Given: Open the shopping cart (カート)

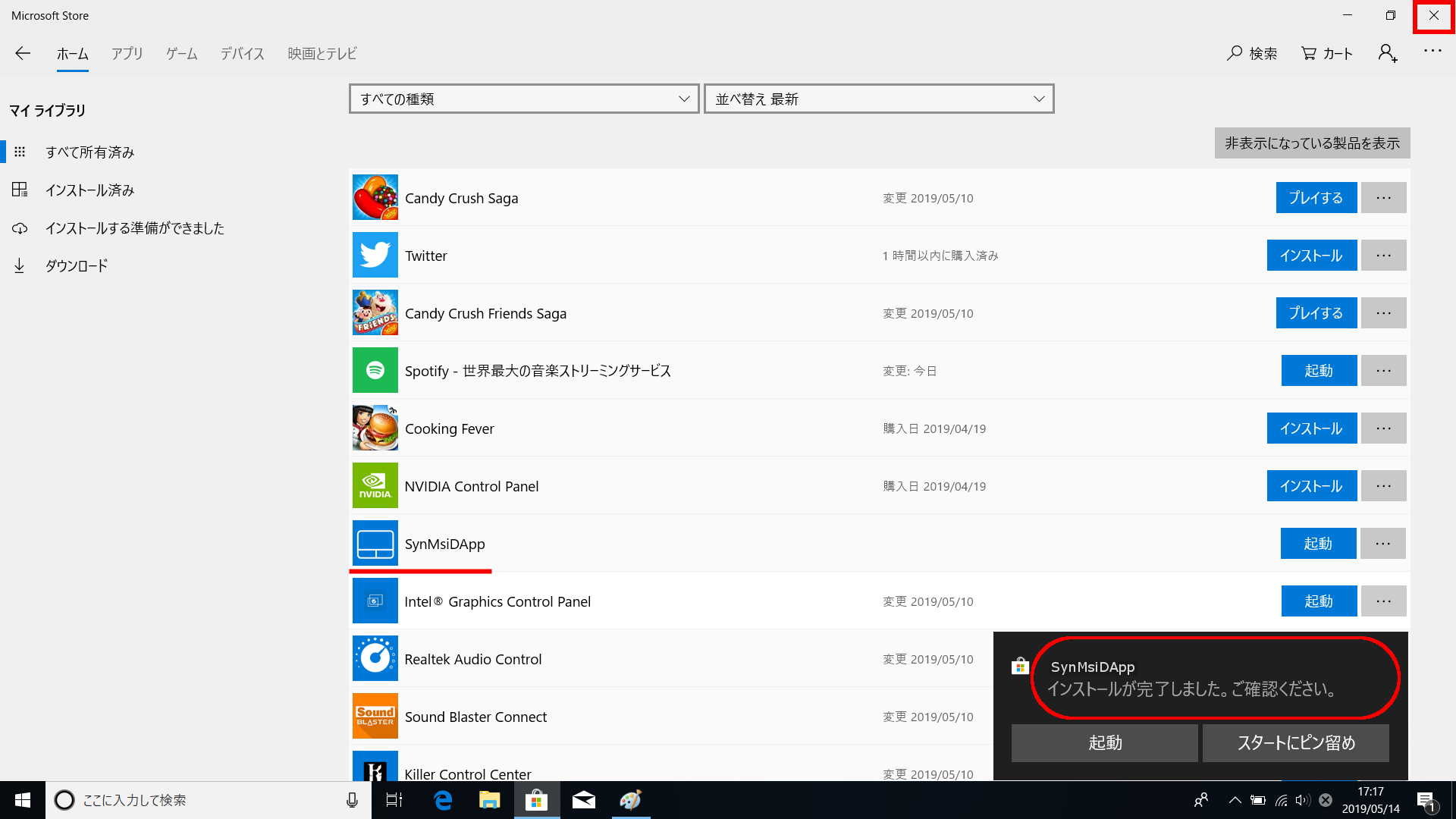Looking at the screenshot, I should click(1327, 53).
